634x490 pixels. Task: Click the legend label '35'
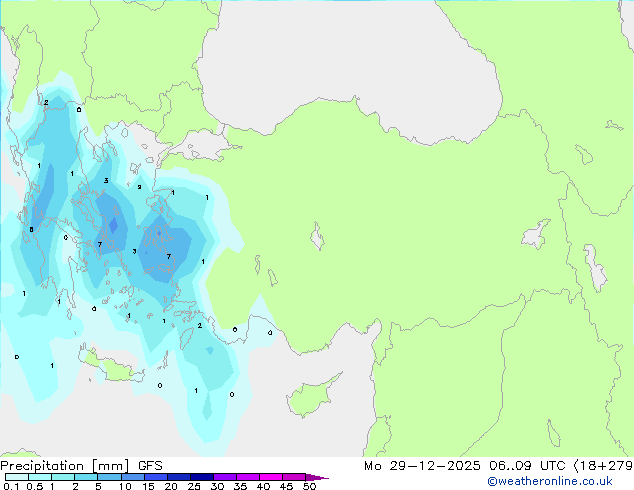[240, 486]
